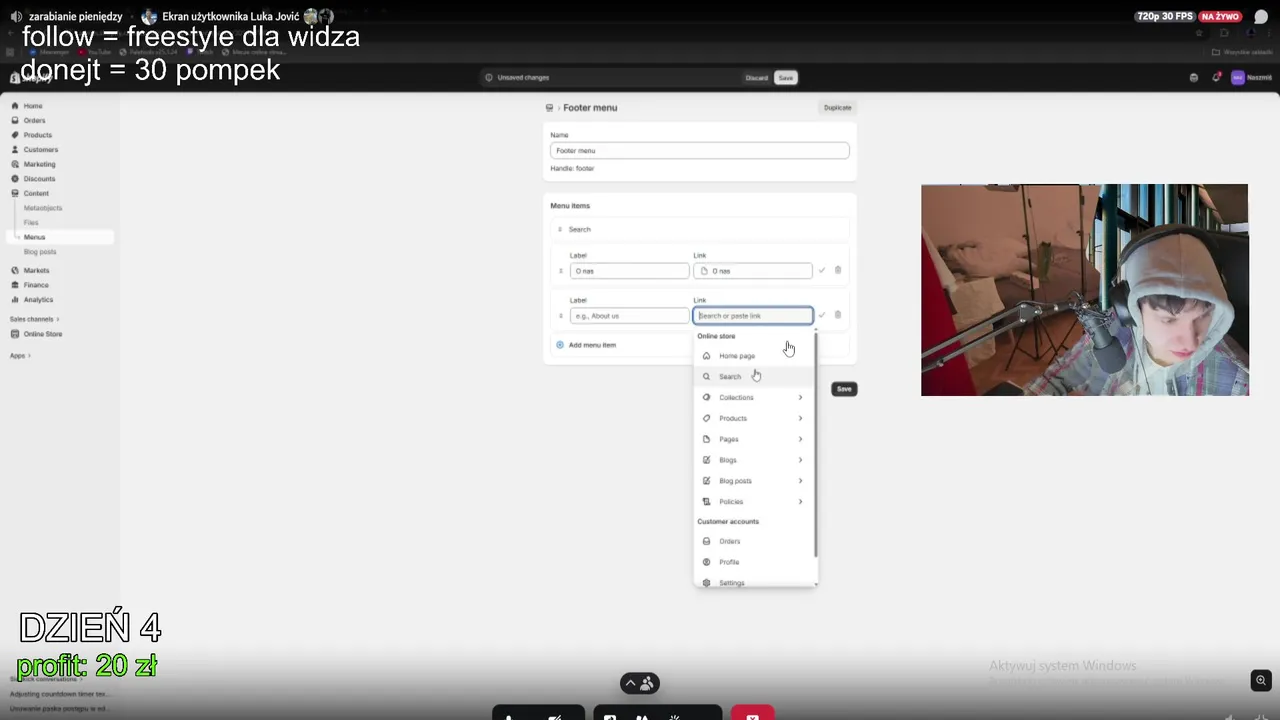The height and width of the screenshot is (720, 1280).
Task: Open Finance in the sidebar
Action: click(36, 285)
